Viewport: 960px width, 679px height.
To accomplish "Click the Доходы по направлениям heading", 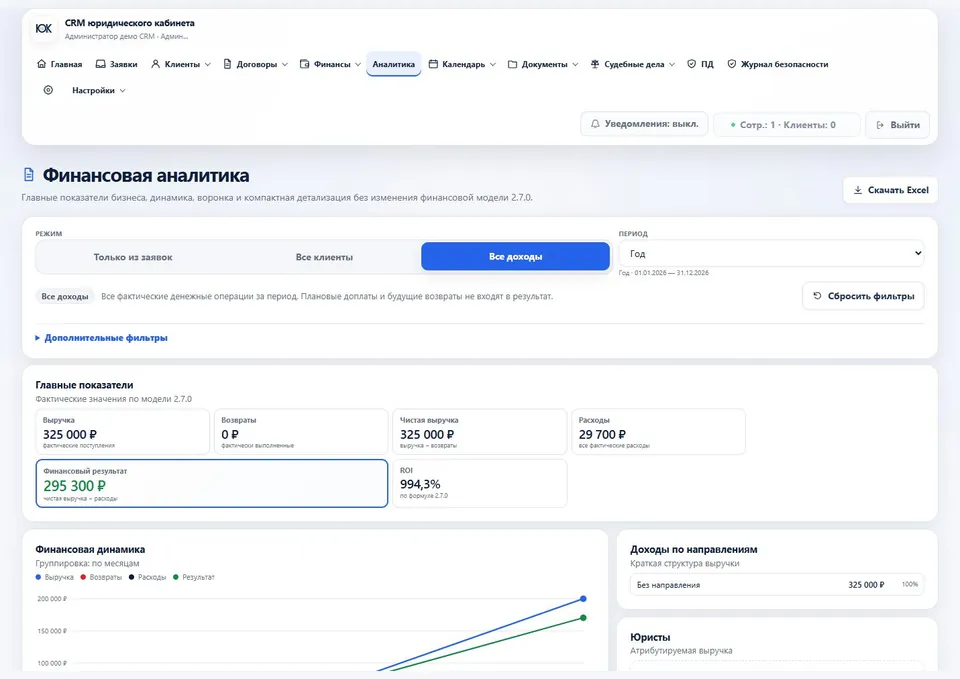I will 694,549.
